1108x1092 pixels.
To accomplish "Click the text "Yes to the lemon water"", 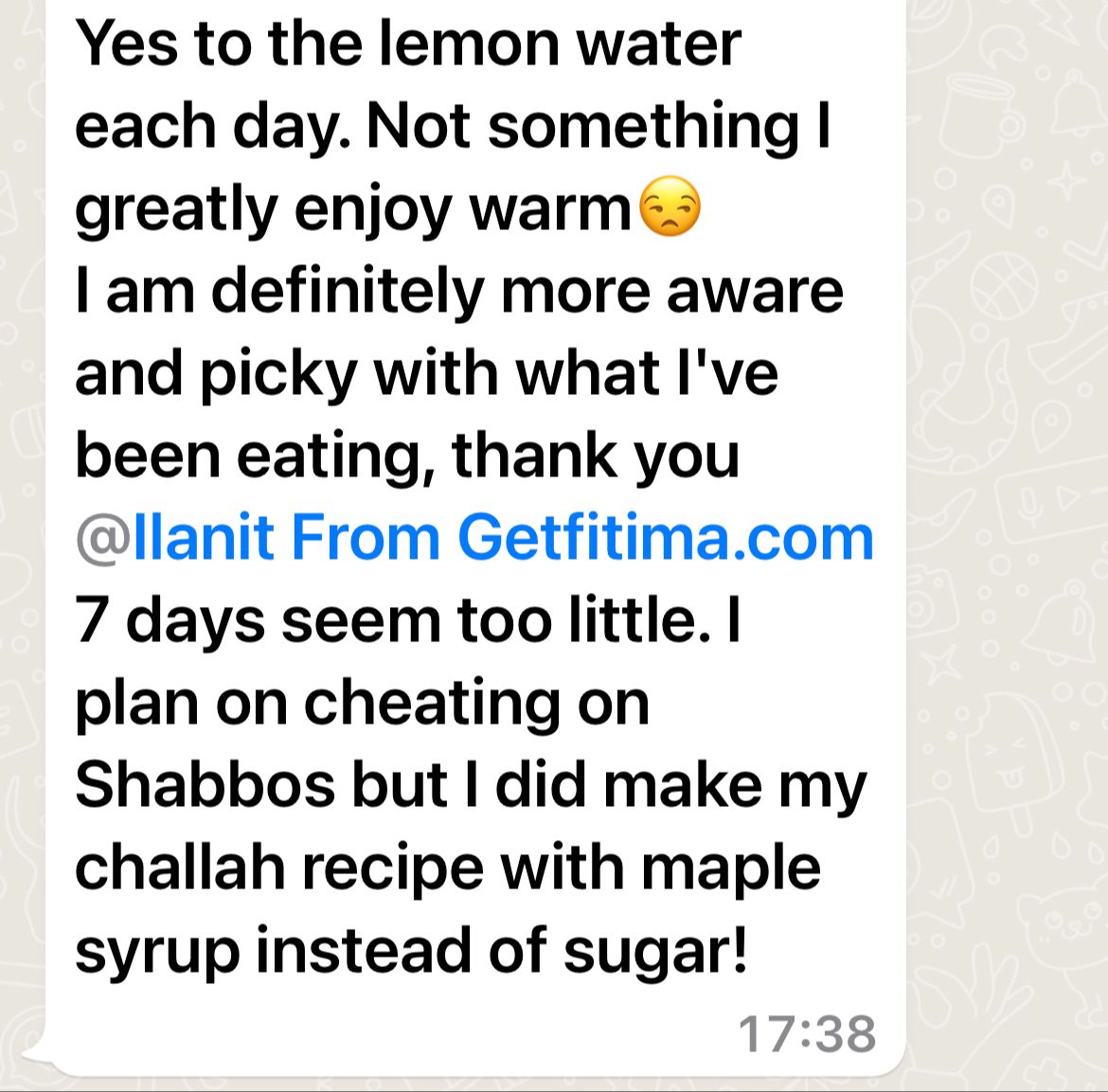I will [408, 44].
